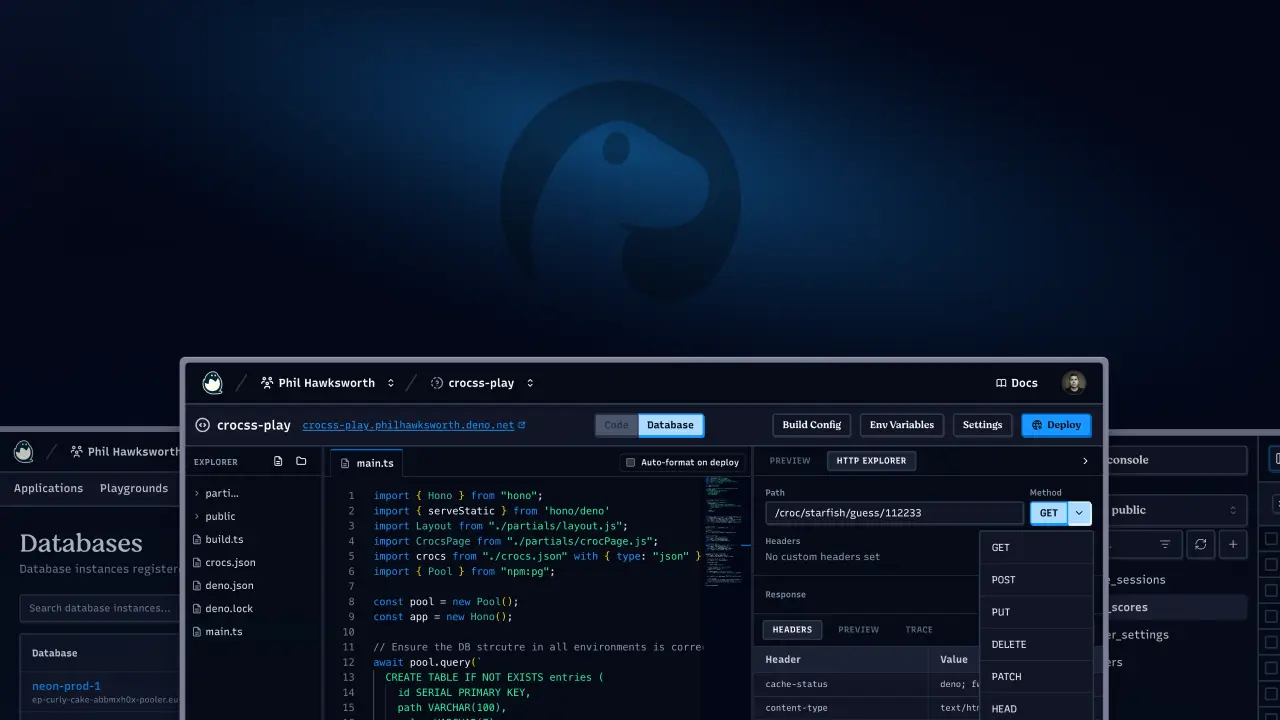Open Docs from the top bar
Image resolution: width=1280 pixels, height=720 pixels.
(1018, 383)
